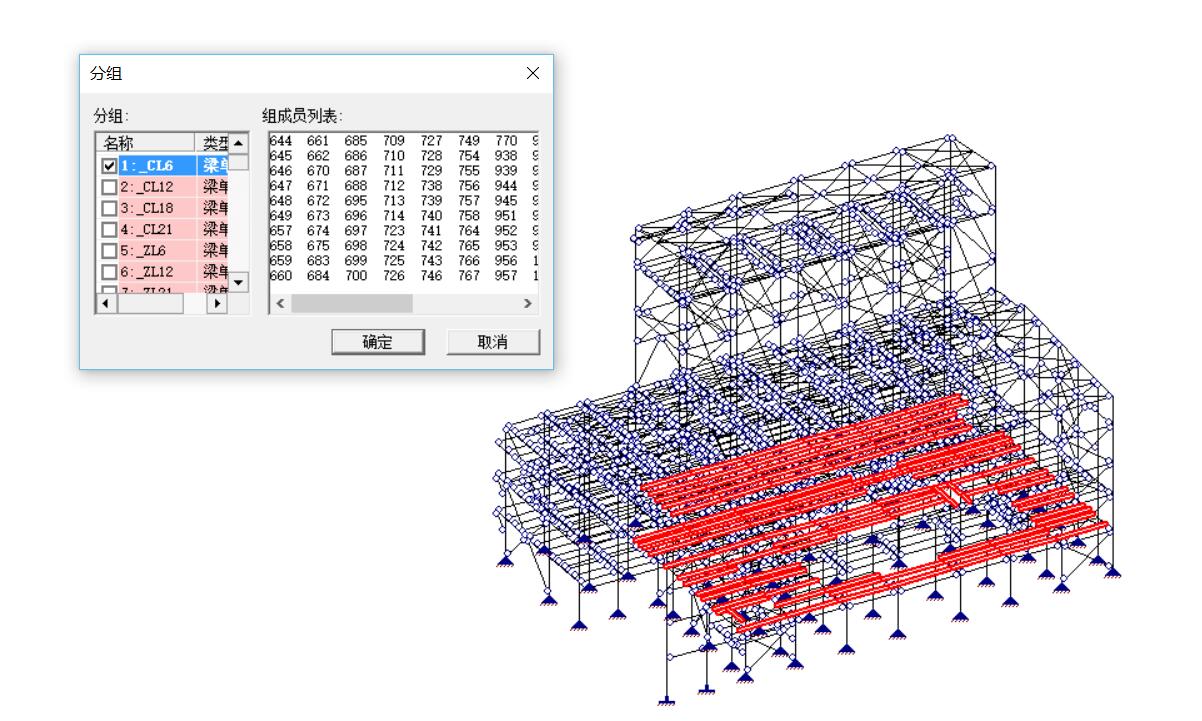Viewport: 1202px width, 721px height.
Task: Check the 6:_ZL12 group checkbox
Action: pos(109,271)
